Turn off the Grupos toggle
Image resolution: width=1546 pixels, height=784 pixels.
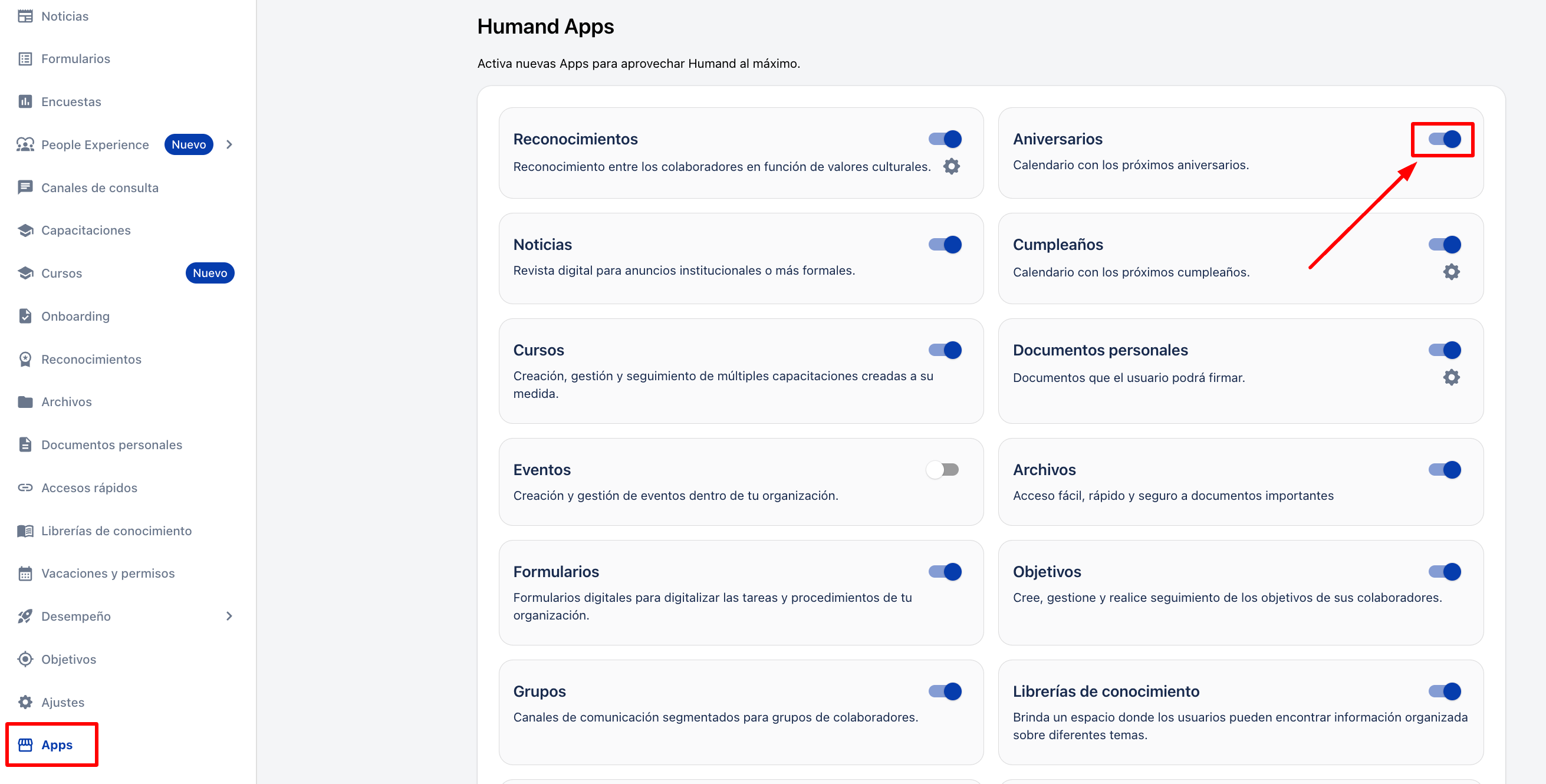(x=945, y=691)
